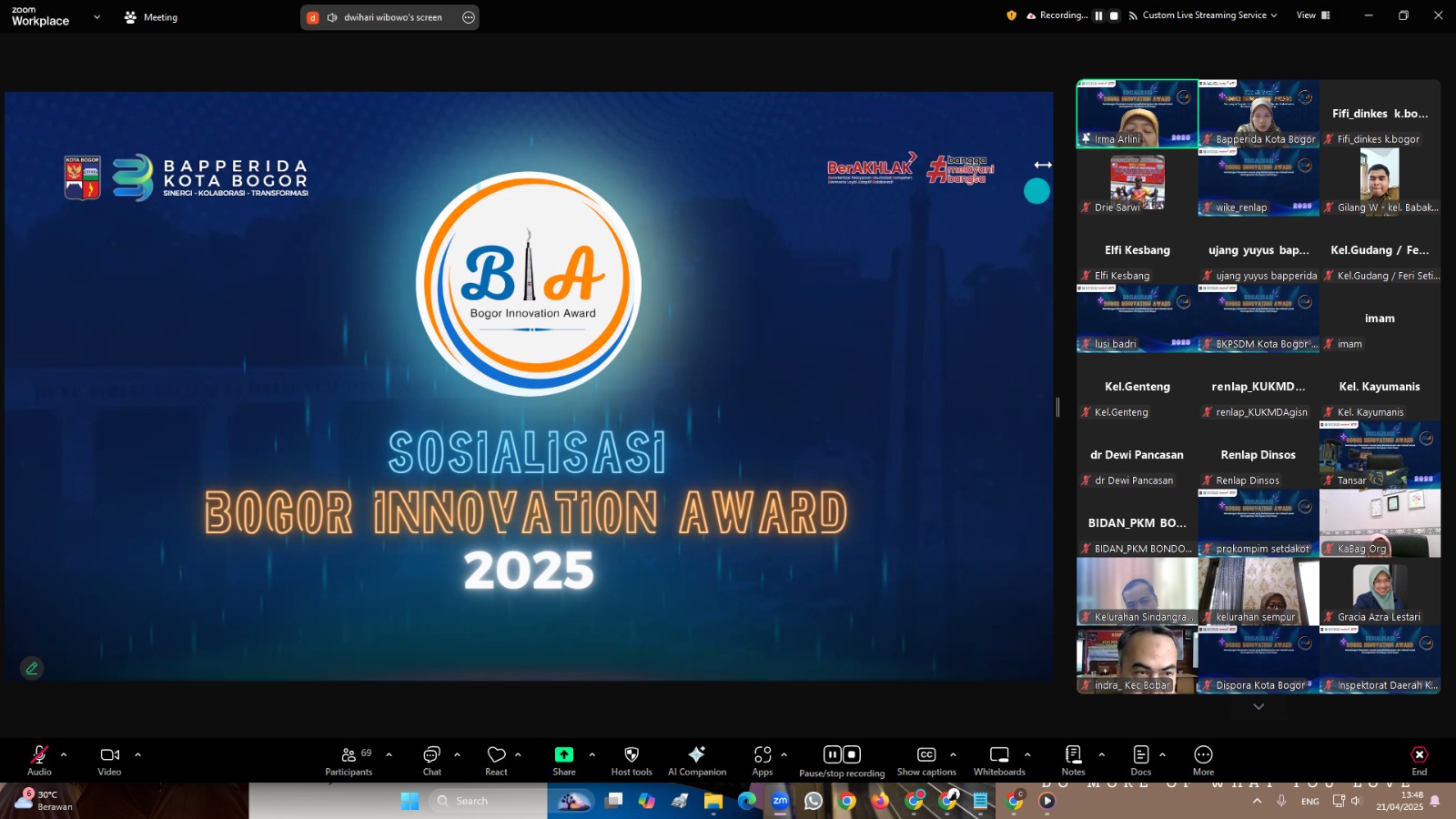Open AI Companion sparkle icon
Screen dimensions: 1456x819
[697, 754]
